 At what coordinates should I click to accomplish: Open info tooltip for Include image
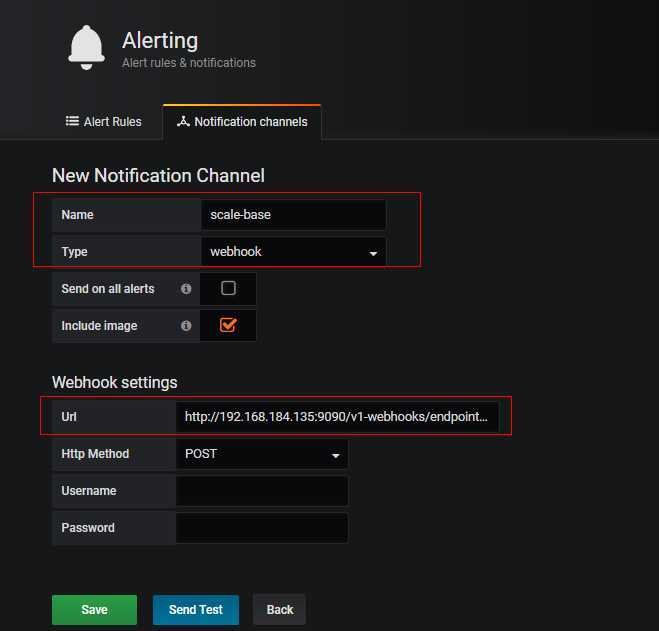click(186, 326)
